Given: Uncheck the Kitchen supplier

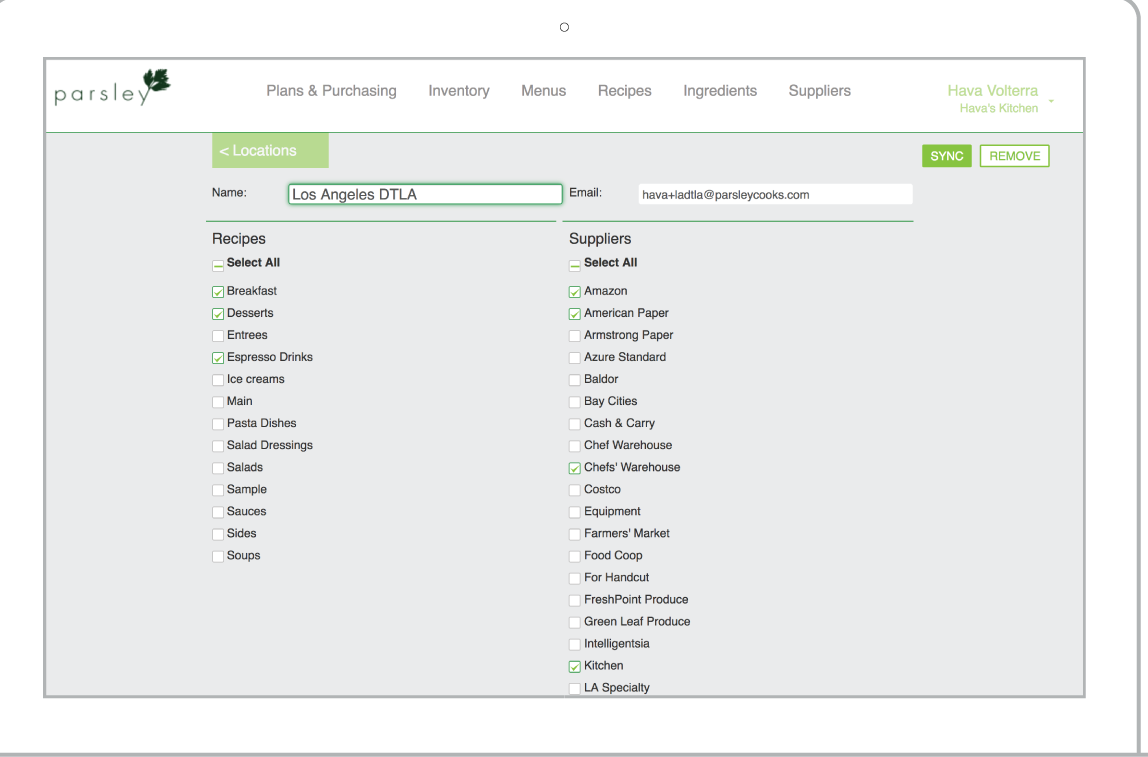Looking at the screenshot, I should tap(575, 666).
